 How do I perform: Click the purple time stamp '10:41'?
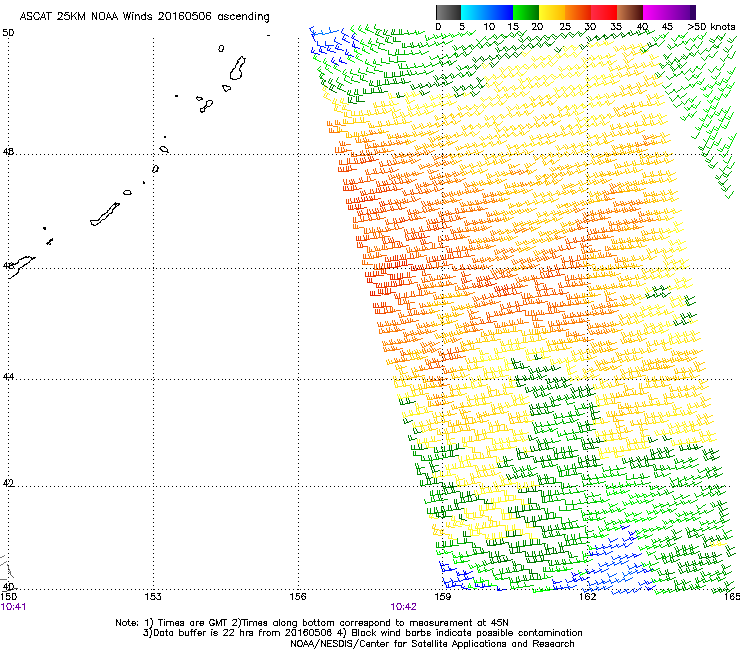[x=13, y=607]
